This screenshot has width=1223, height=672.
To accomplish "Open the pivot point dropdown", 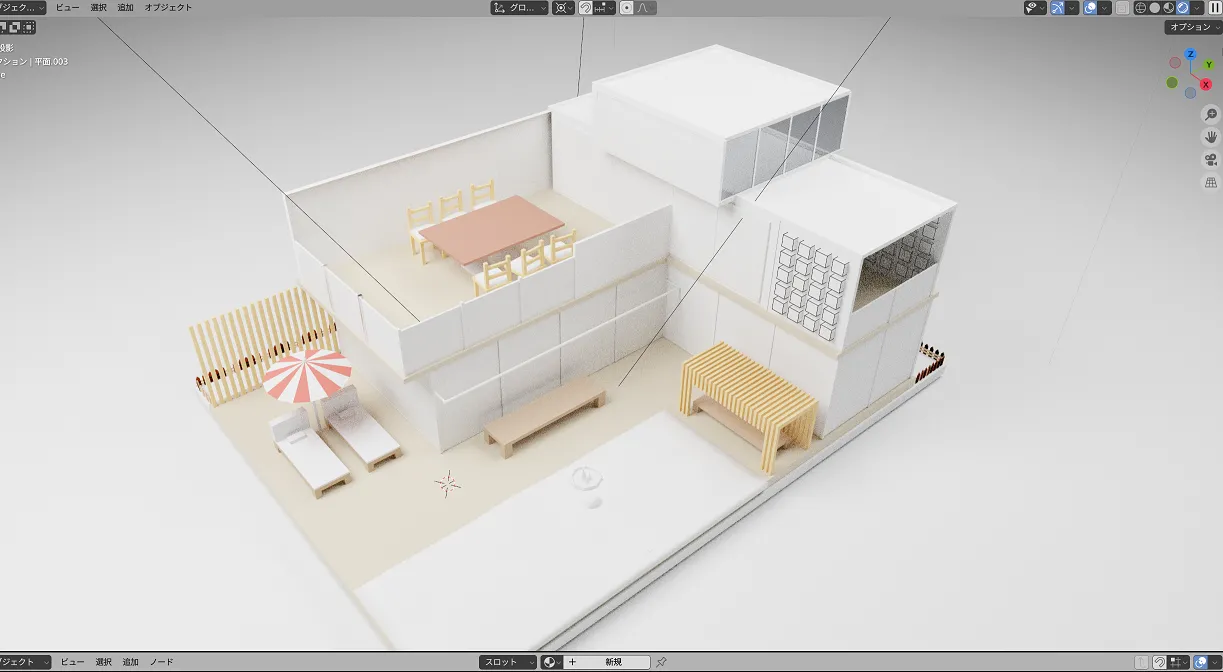I will [564, 7].
